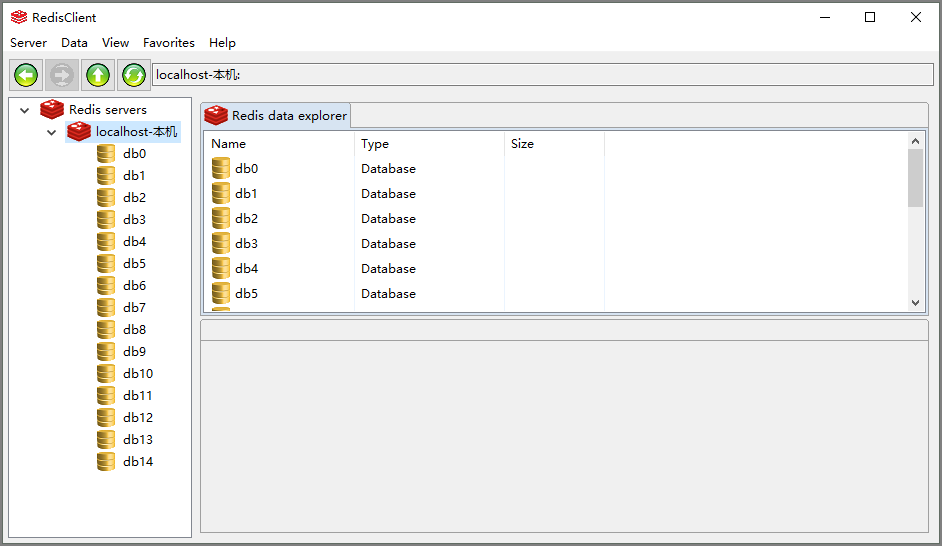Sort list by Type column header
The width and height of the screenshot is (942, 546).
tap(429, 144)
